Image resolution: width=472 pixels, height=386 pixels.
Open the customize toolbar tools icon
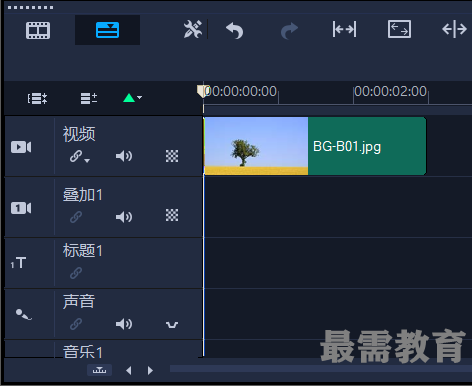click(x=193, y=29)
